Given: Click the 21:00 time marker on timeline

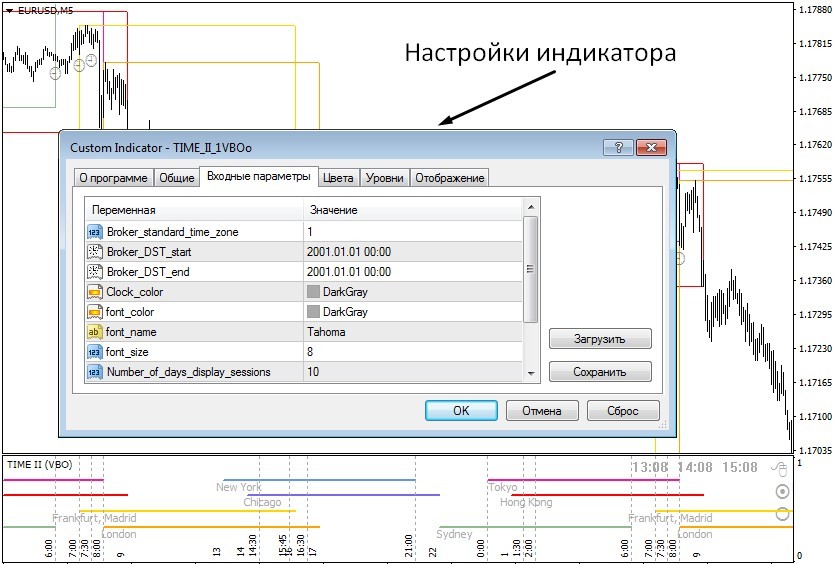Looking at the screenshot, I should 409,546.
